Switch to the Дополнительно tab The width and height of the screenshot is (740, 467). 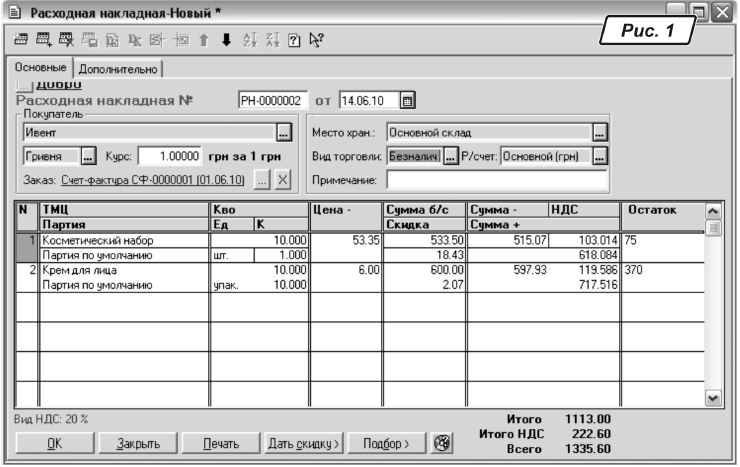coord(119,68)
